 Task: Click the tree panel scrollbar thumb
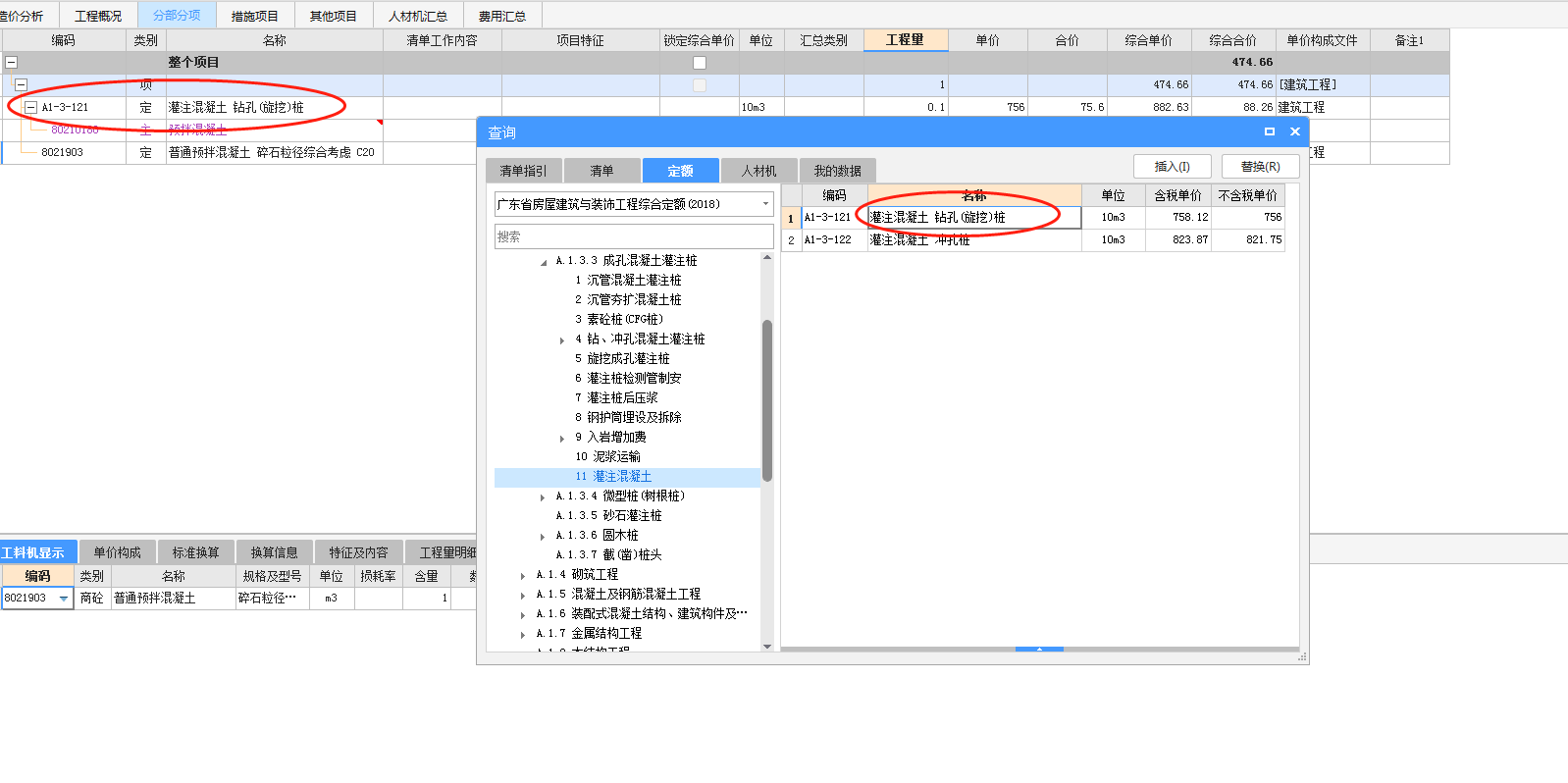[x=767, y=400]
